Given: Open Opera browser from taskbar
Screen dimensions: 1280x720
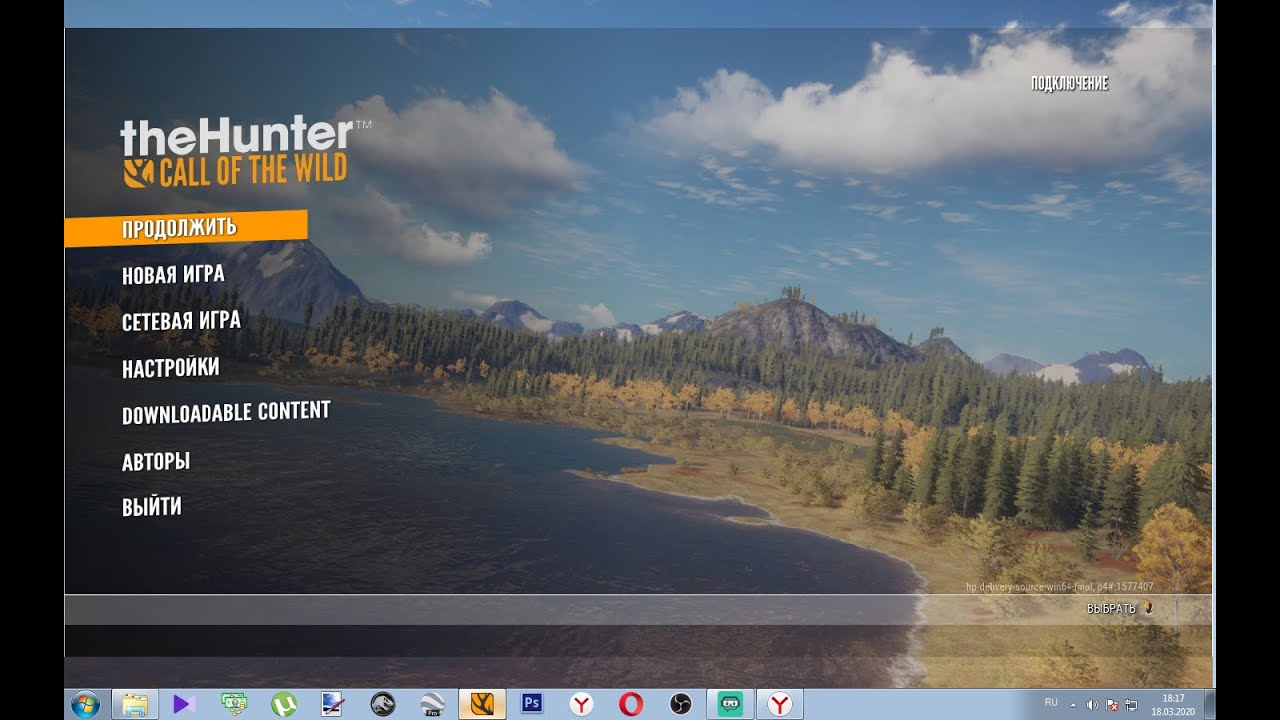Looking at the screenshot, I should 631,704.
